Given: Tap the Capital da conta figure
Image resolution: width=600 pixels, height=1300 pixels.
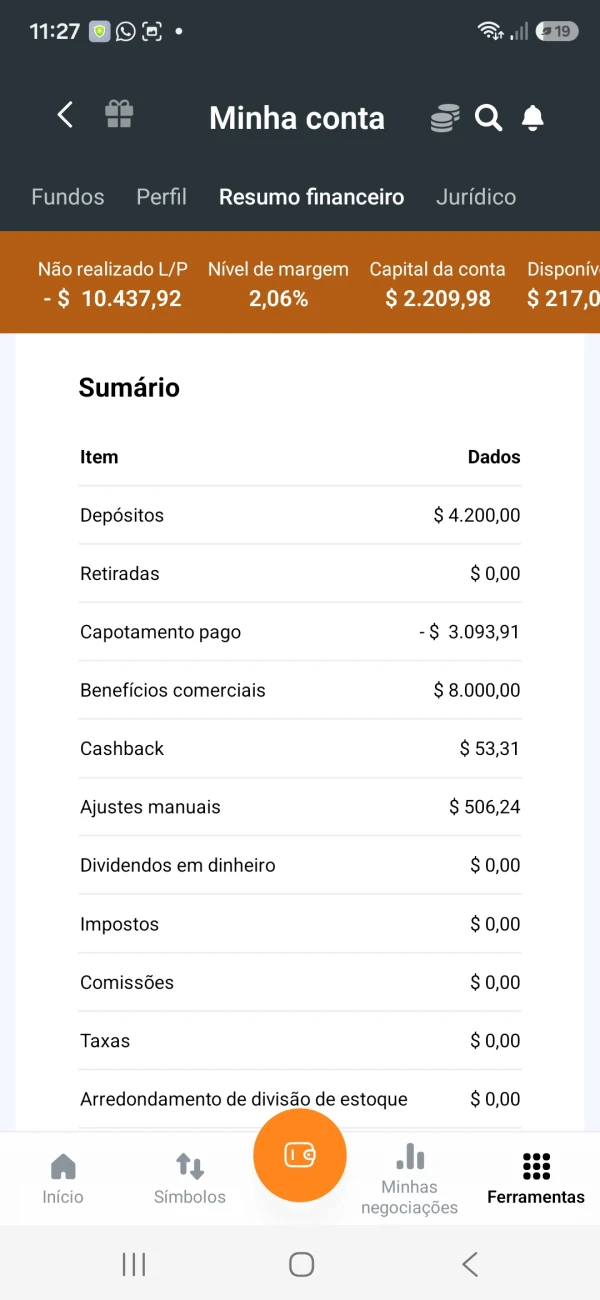Looking at the screenshot, I should pyautogui.click(x=438, y=298).
